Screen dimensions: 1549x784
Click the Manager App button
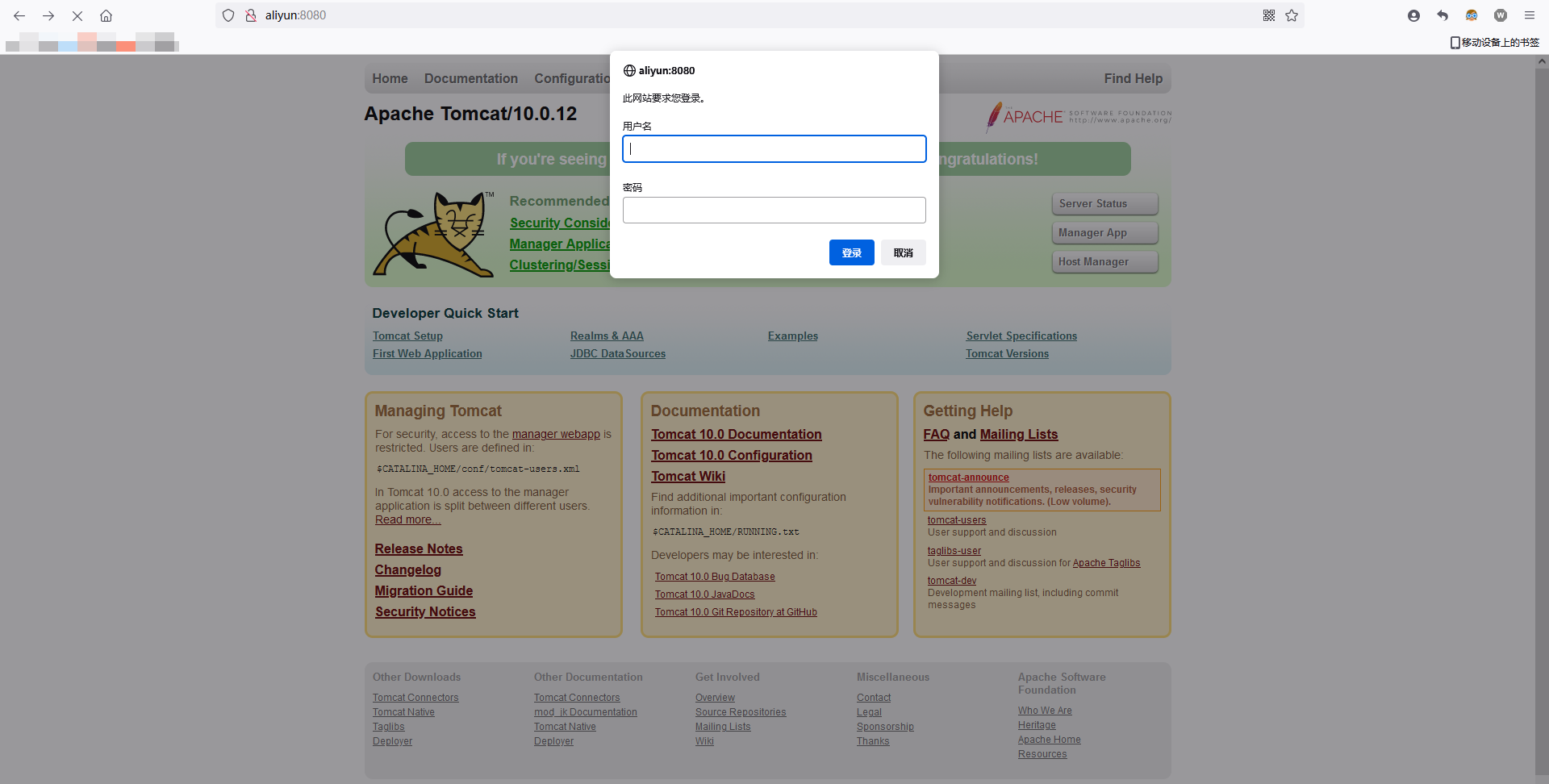1105,232
